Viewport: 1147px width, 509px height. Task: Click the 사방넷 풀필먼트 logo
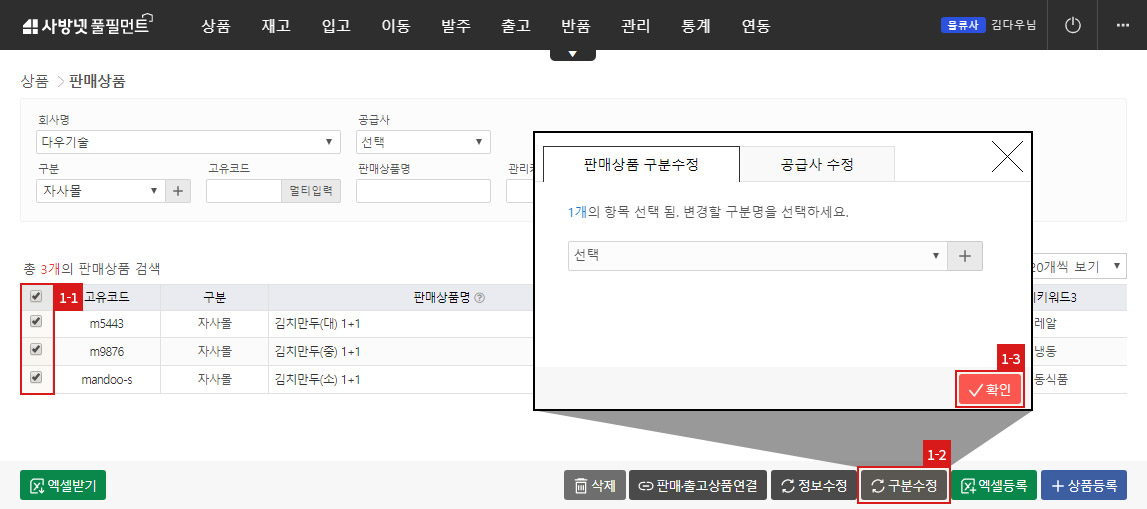(x=86, y=26)
